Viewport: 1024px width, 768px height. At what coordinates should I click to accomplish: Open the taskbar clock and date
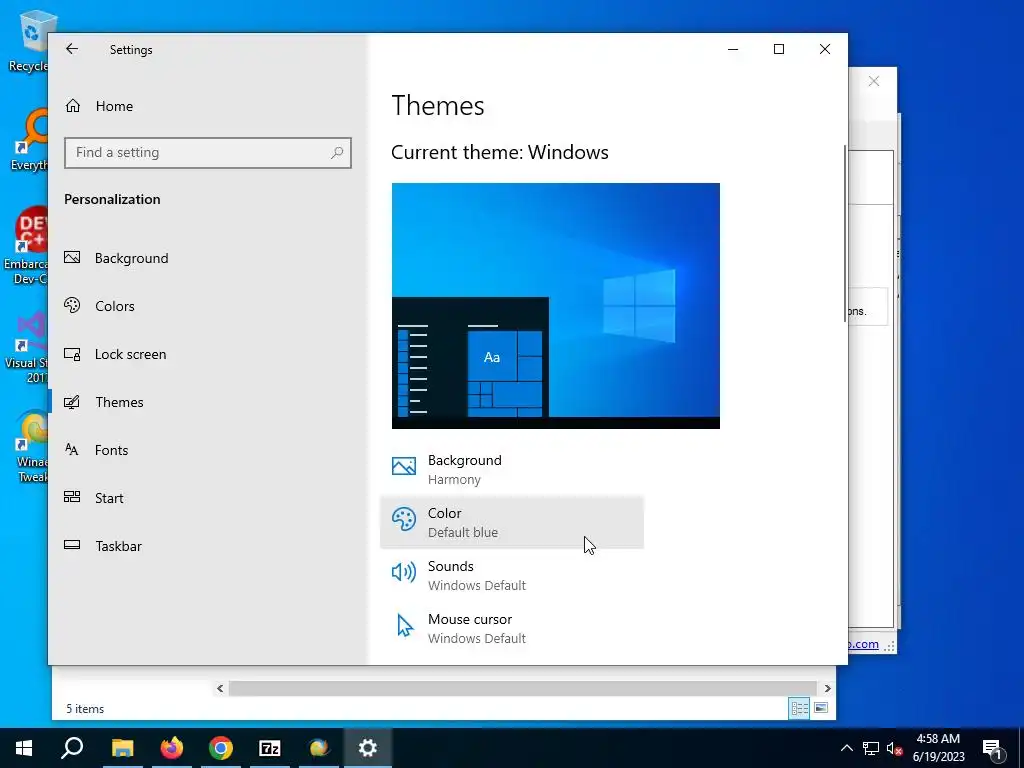pyautogui.click(x=938, y=748)
